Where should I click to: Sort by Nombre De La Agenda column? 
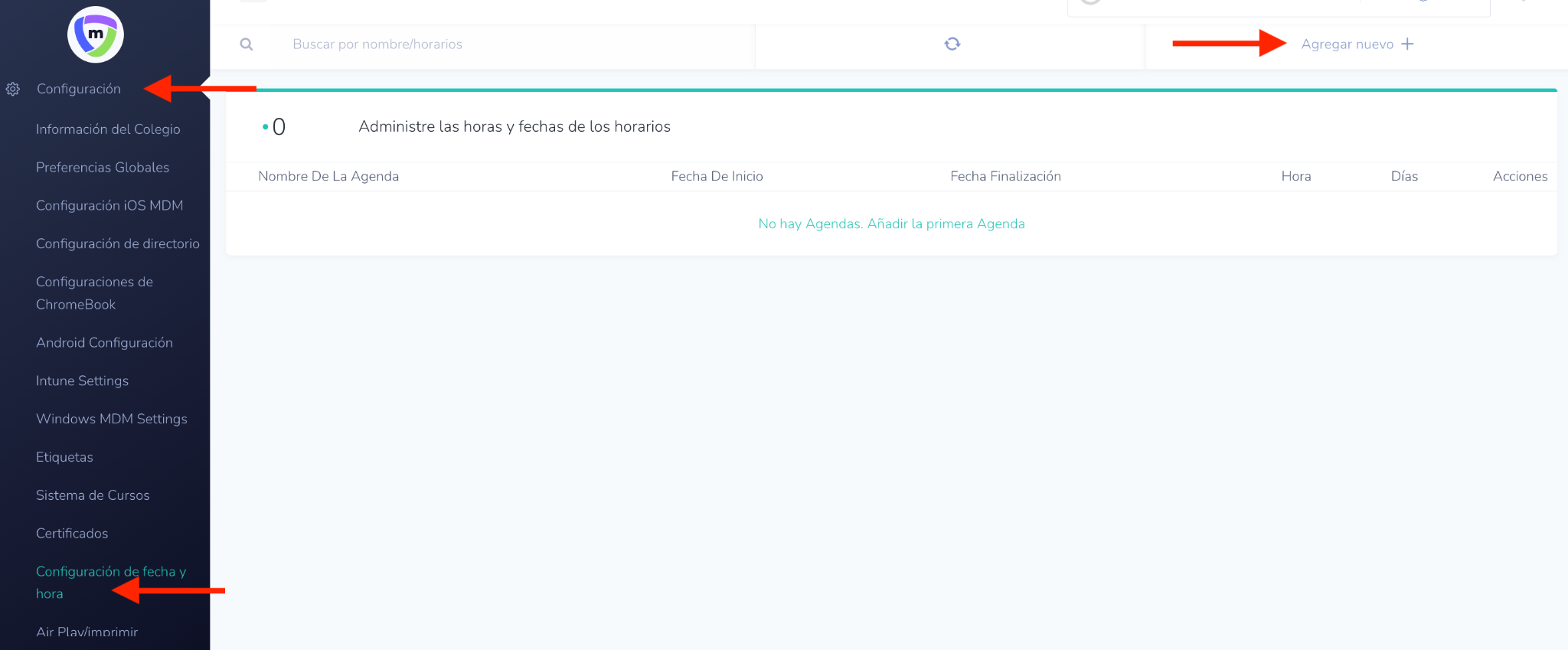click(328, 176)
